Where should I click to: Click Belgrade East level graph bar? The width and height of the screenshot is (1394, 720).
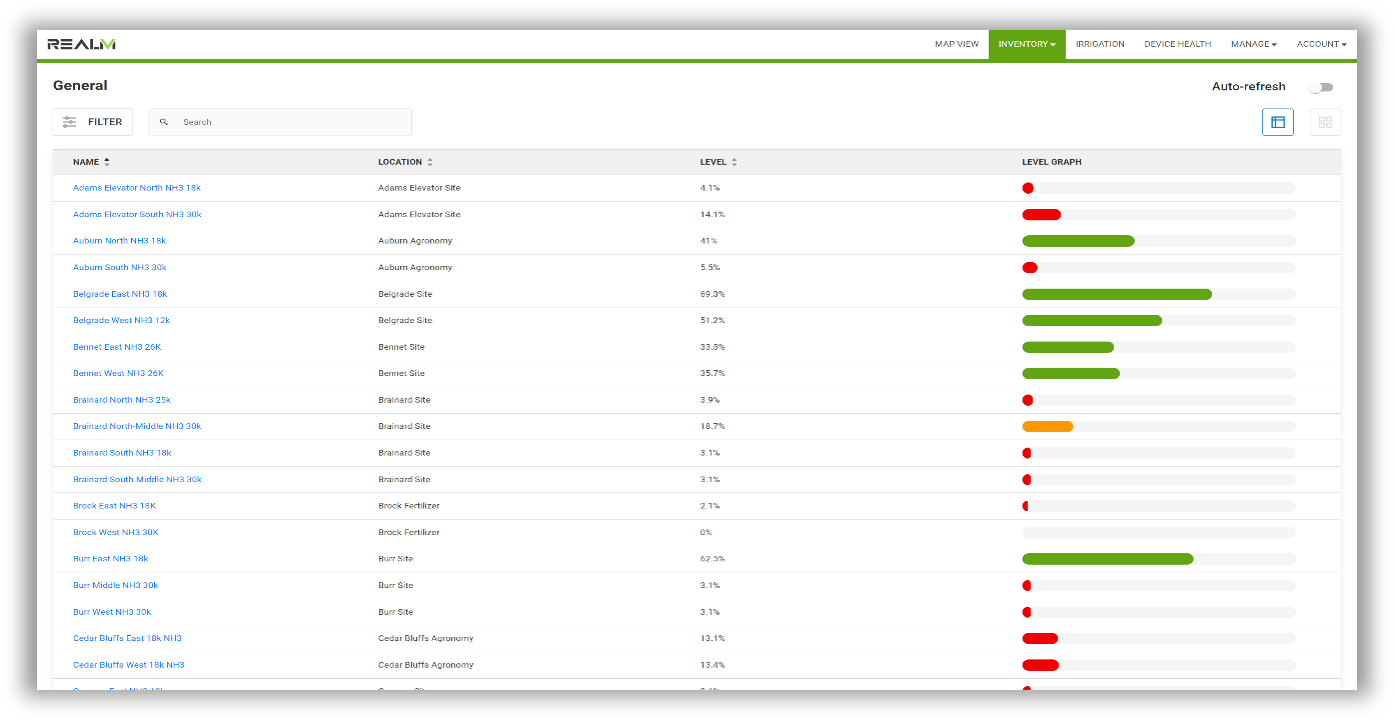coord(1117,294)
